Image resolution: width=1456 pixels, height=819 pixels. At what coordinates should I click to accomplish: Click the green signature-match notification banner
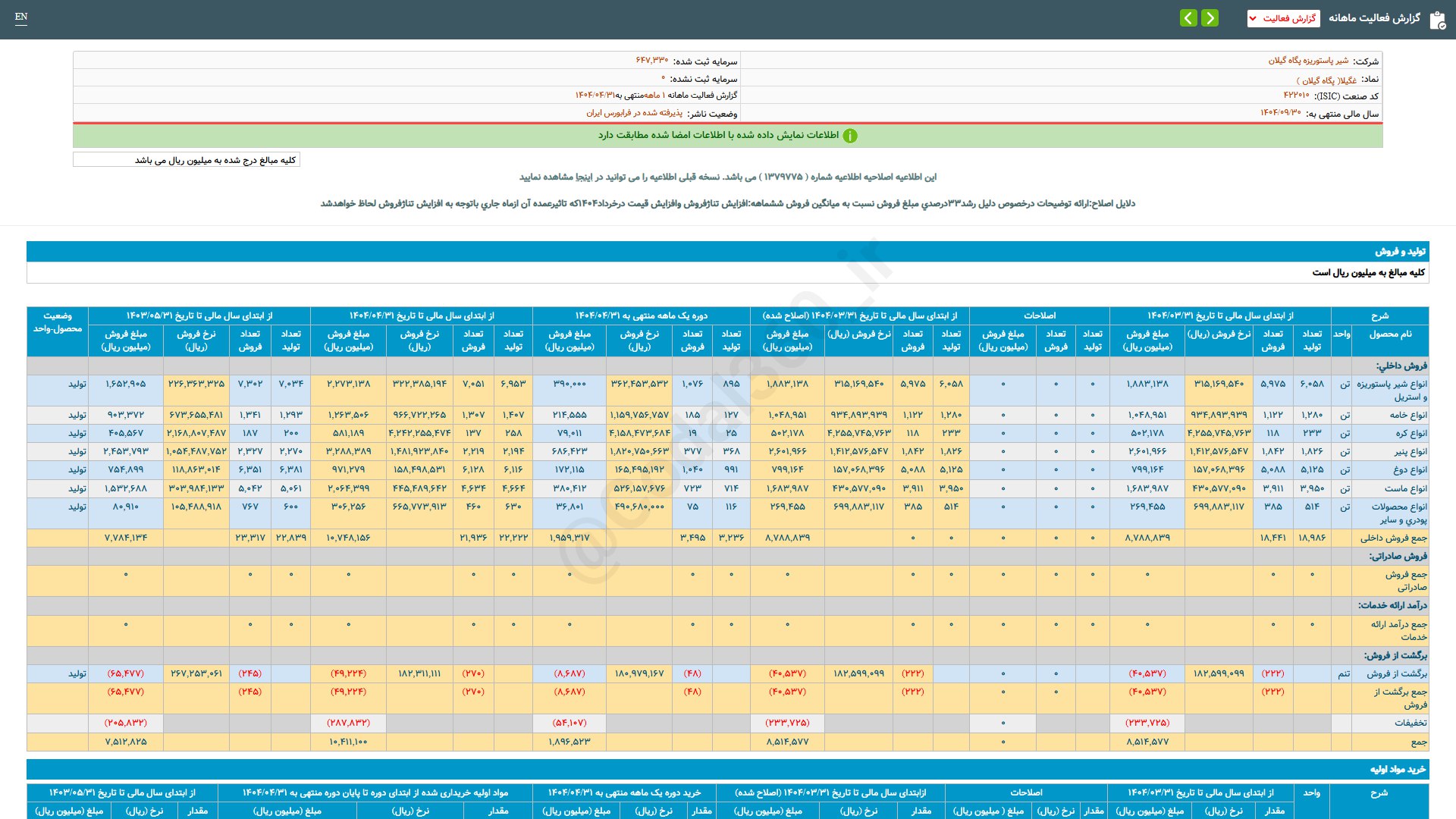(x=728, y=136)
